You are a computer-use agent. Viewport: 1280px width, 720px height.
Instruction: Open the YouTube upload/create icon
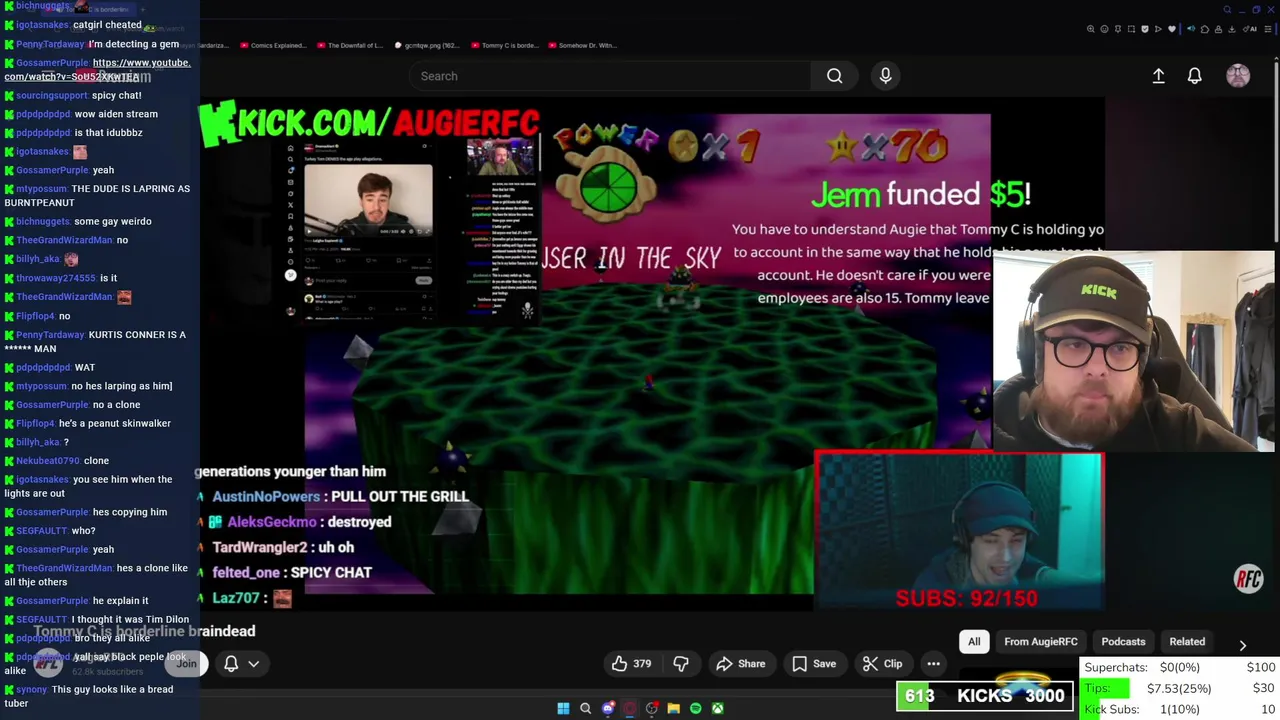tap(1158, 76)
